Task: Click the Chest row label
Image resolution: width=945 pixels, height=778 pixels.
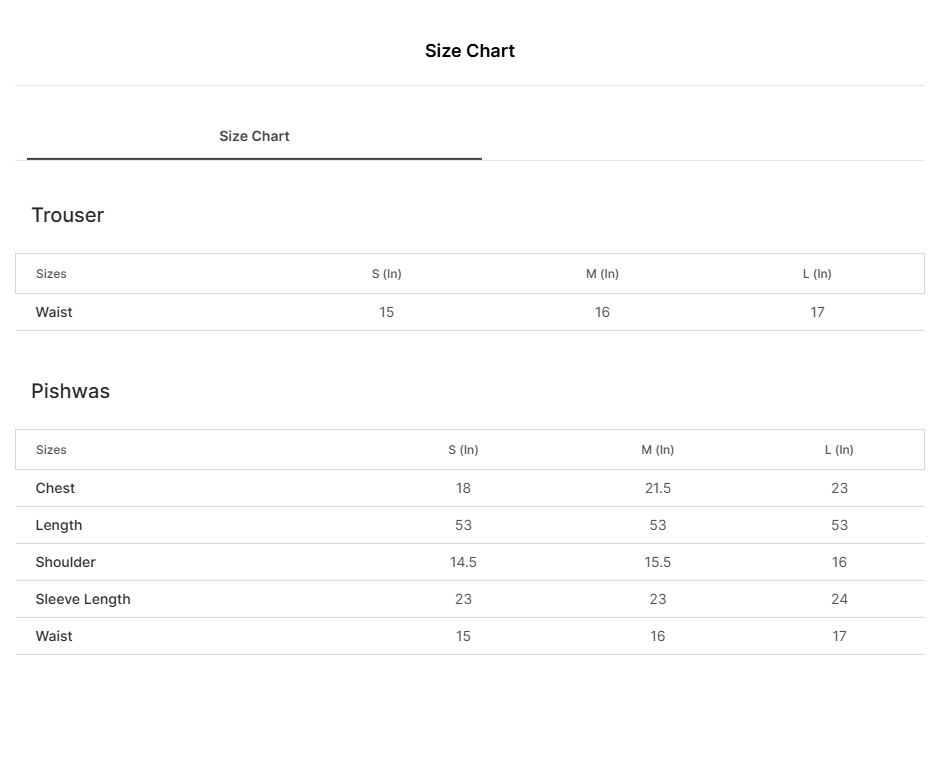Action: (55, 488)
